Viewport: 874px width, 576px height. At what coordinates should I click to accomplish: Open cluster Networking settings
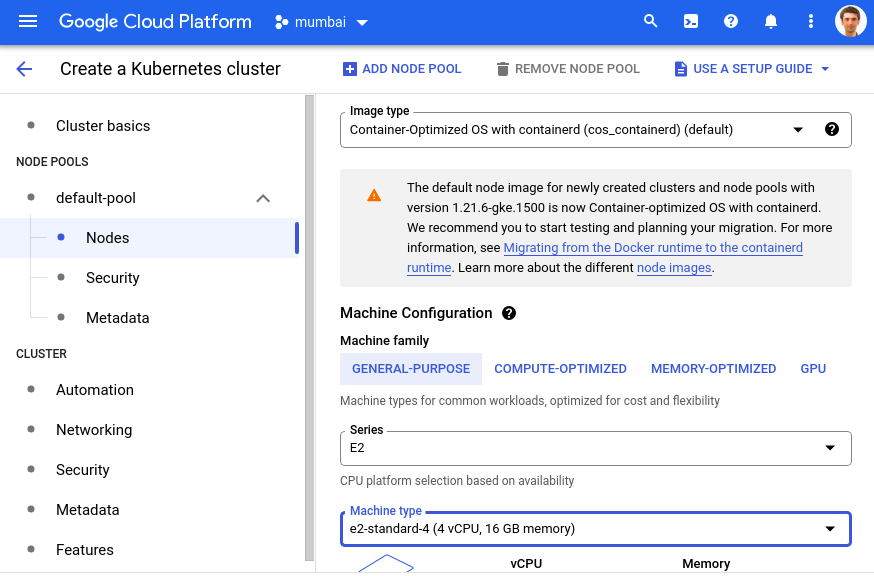coord(94,430)
